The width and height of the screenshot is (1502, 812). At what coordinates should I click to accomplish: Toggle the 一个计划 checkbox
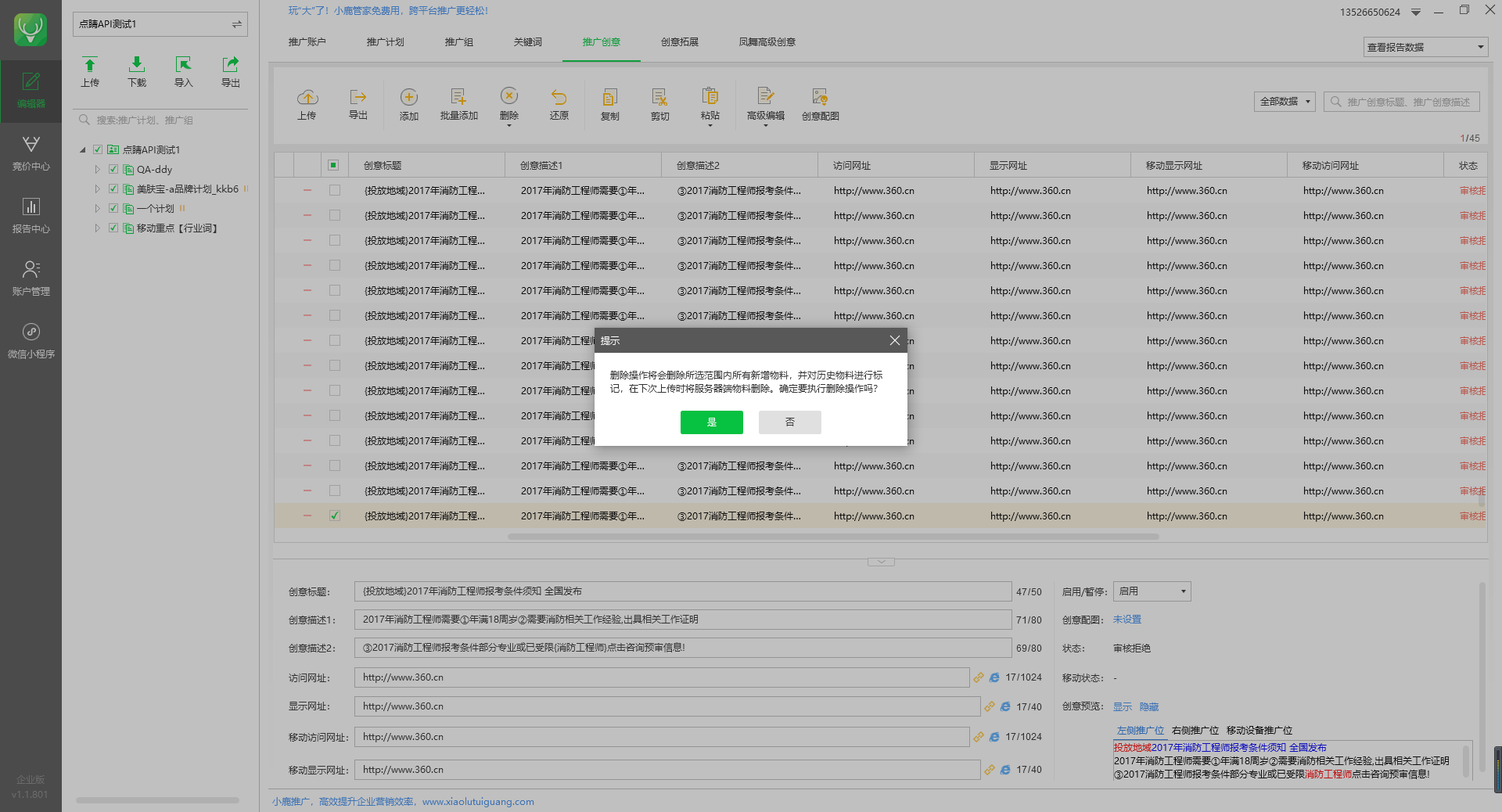(113, 208)
